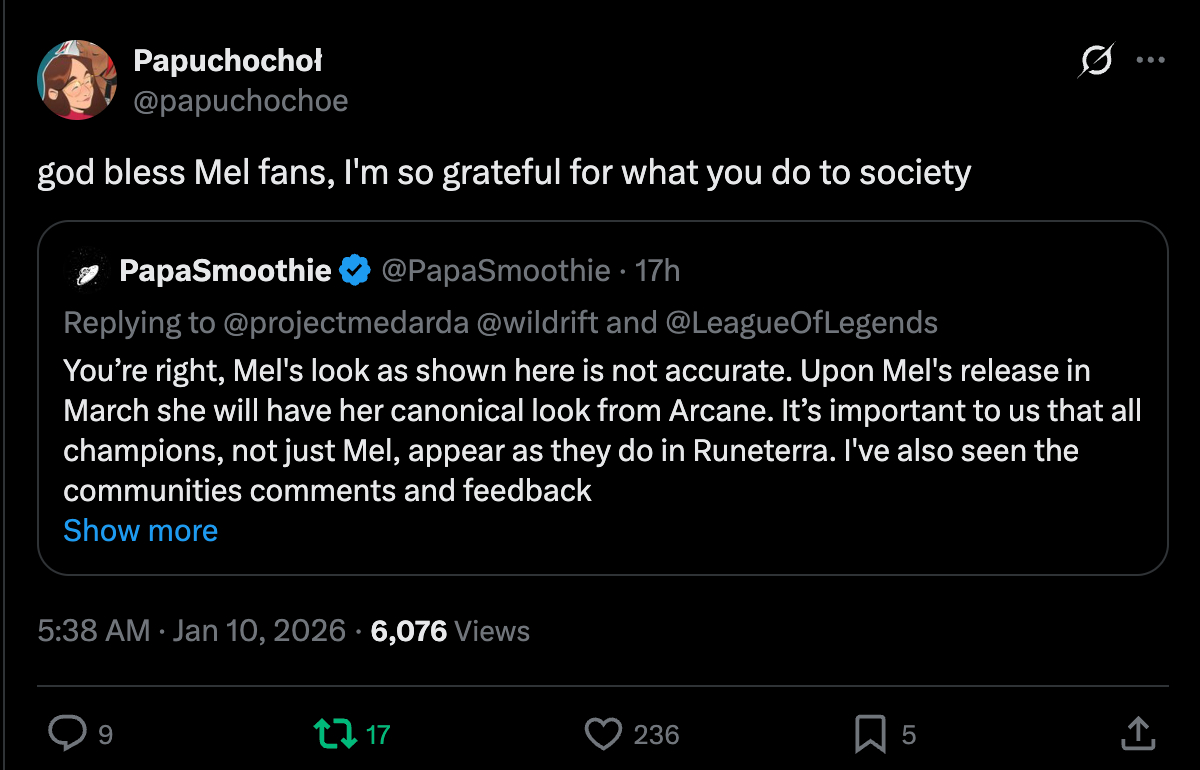Viewport: 1200px width, 770px height.
Task: Like the tweet with the heart icon
Action: [603, 735]
